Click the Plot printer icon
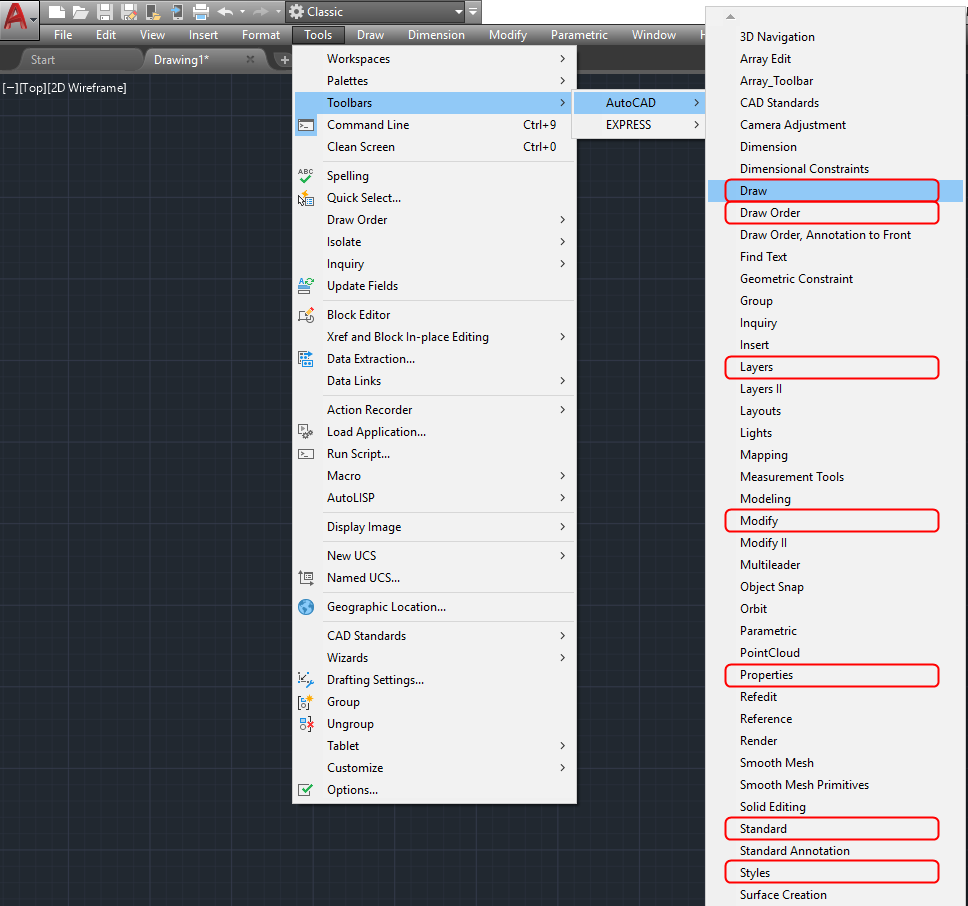This screenshot has height=906, width=968. point(201,11)
